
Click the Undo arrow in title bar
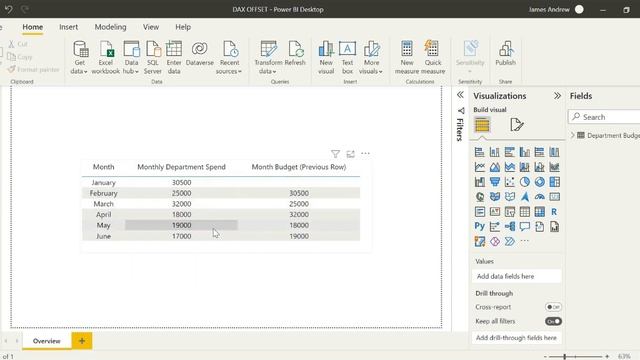click(8, 9)
